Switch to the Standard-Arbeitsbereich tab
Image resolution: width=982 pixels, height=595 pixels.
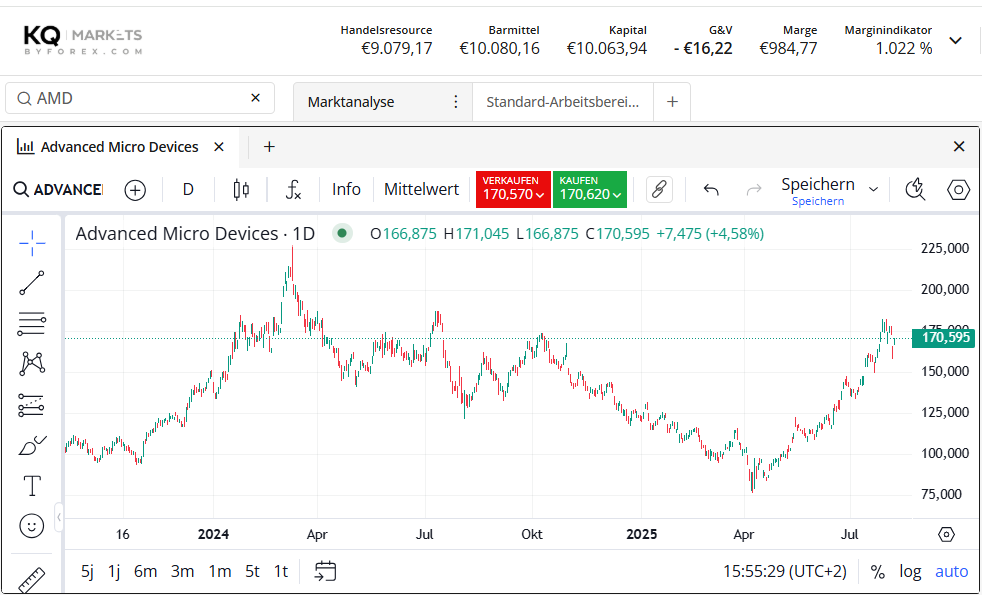tap(562, 102)
